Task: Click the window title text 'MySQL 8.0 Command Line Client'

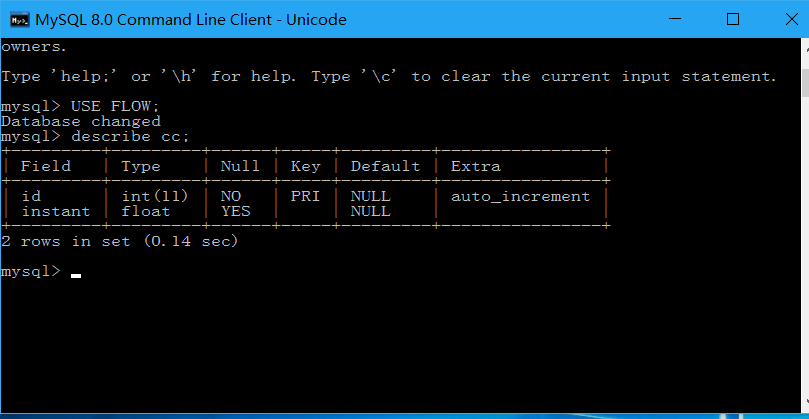Action: [154, 20]
